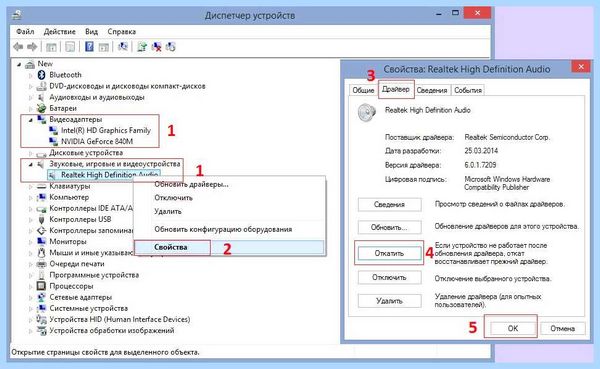Click the Forward arrow toolbar icon
The height and width of the screenshot is (369, 600).
[32, 47]
